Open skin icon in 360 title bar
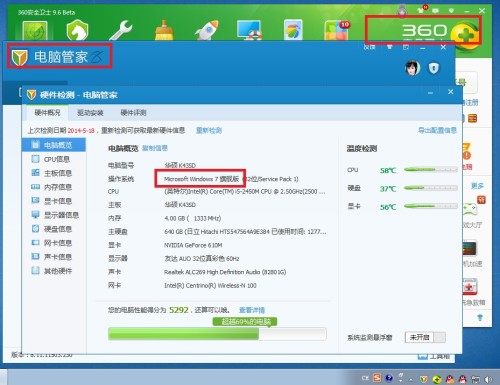Viewport: 500px width, 385px height. (422, 10)
